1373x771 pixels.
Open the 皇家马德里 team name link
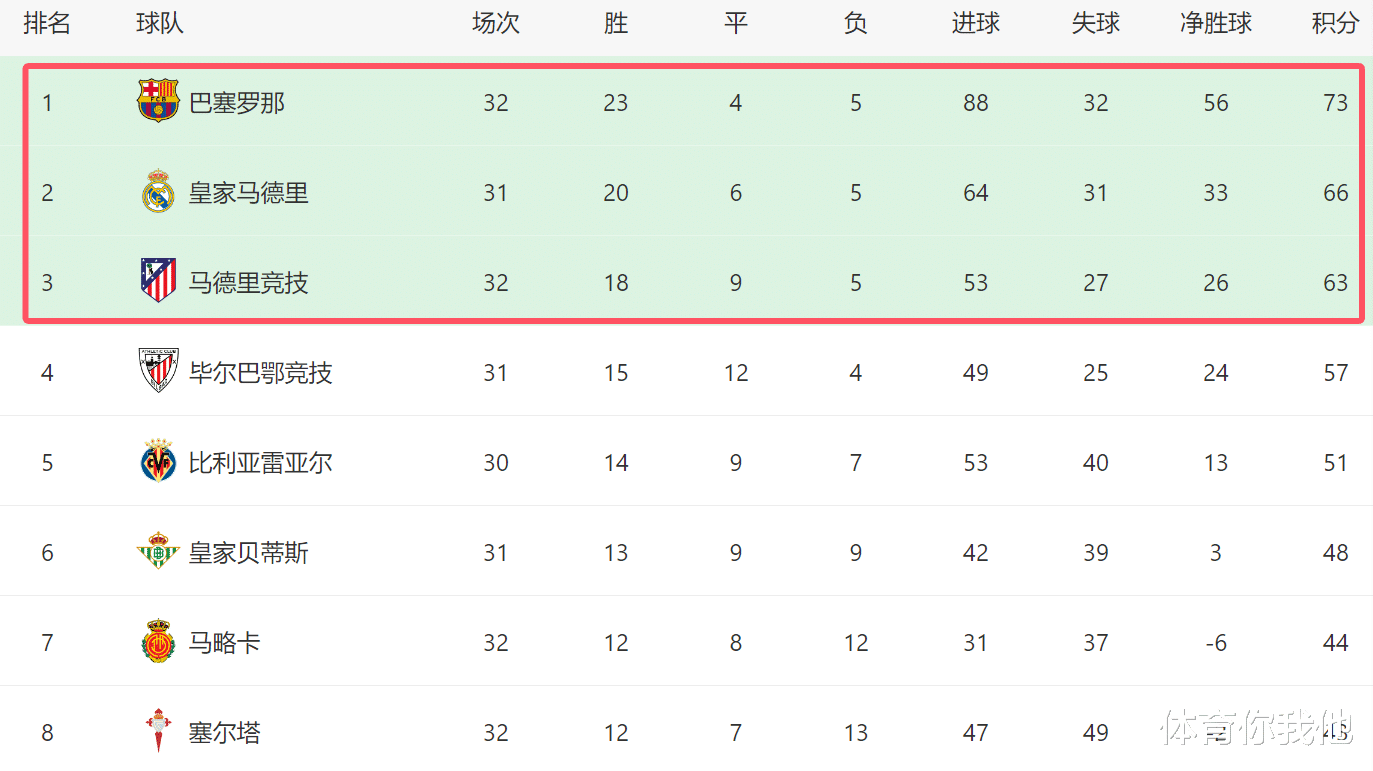point(249,193)
